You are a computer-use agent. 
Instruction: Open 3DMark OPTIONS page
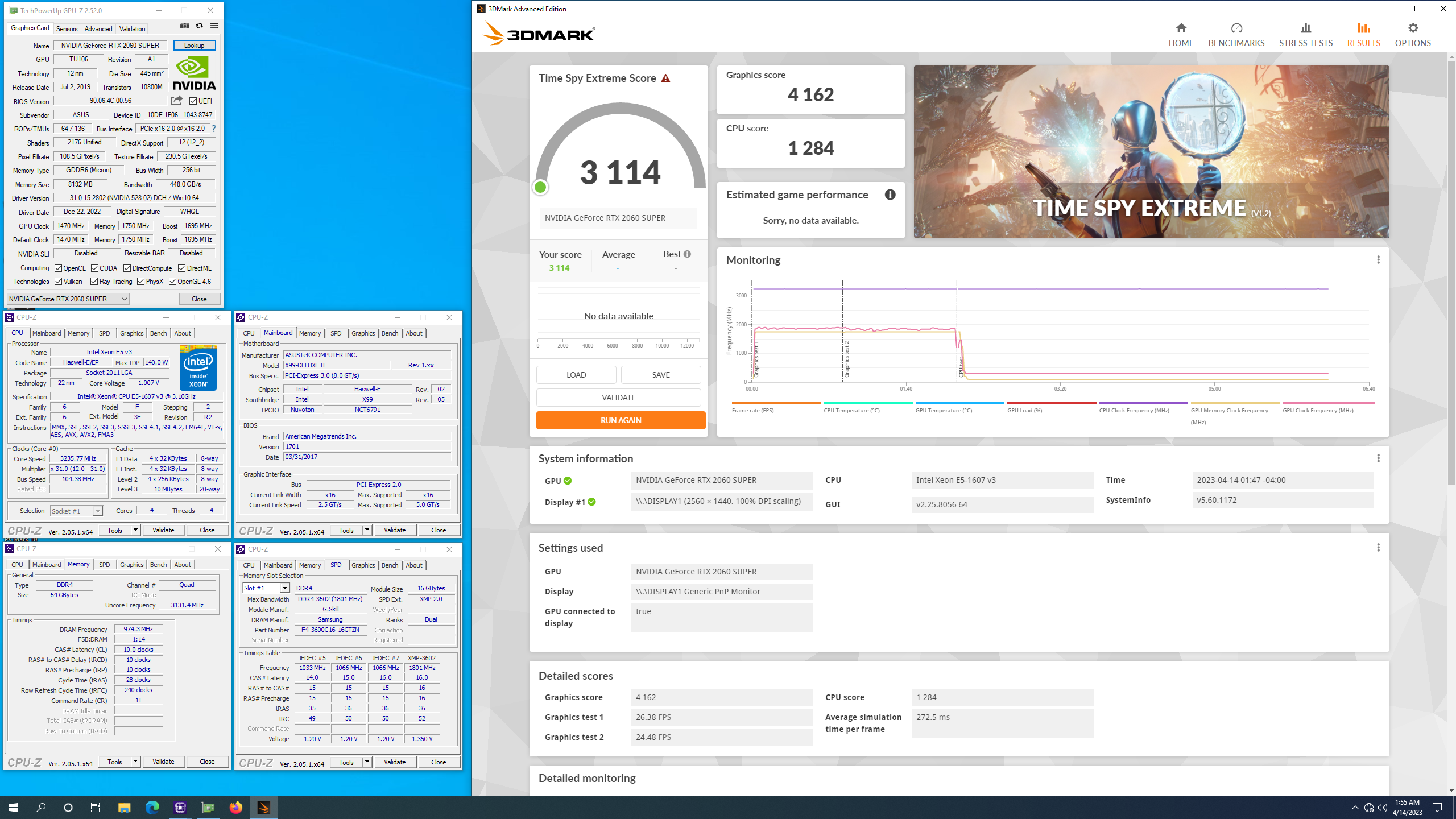click(x=1412, y=34)
